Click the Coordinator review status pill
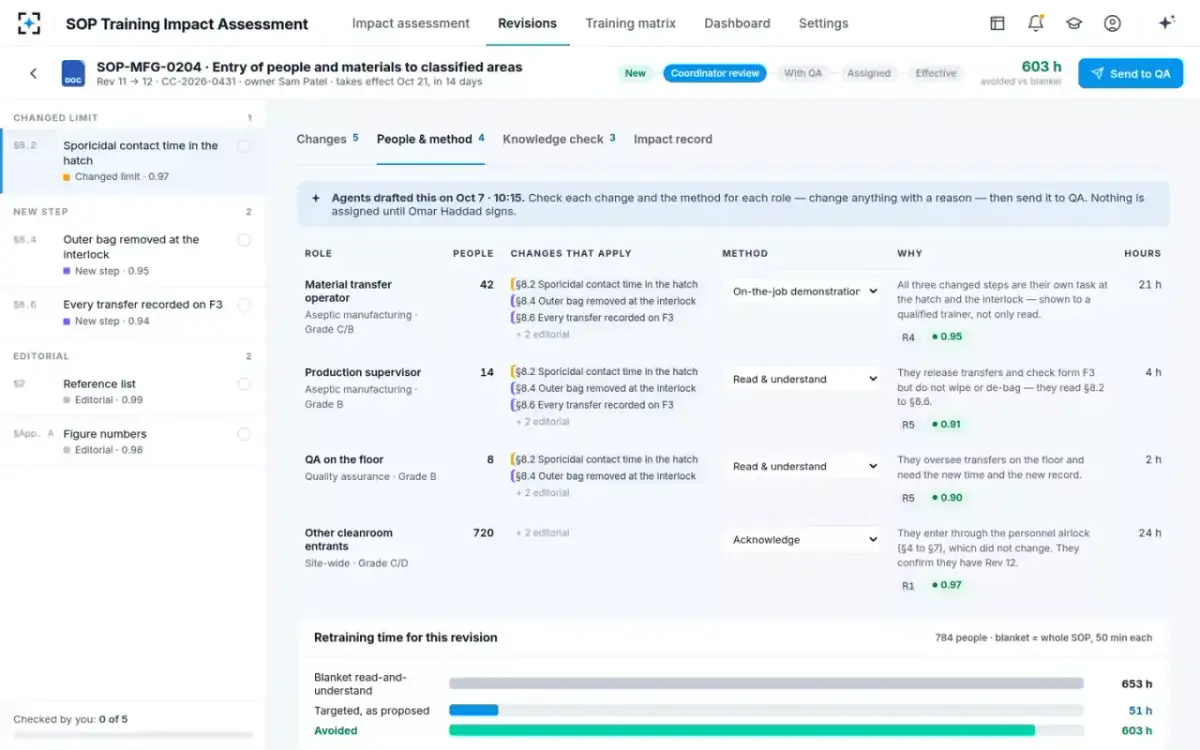 [714, 73]
